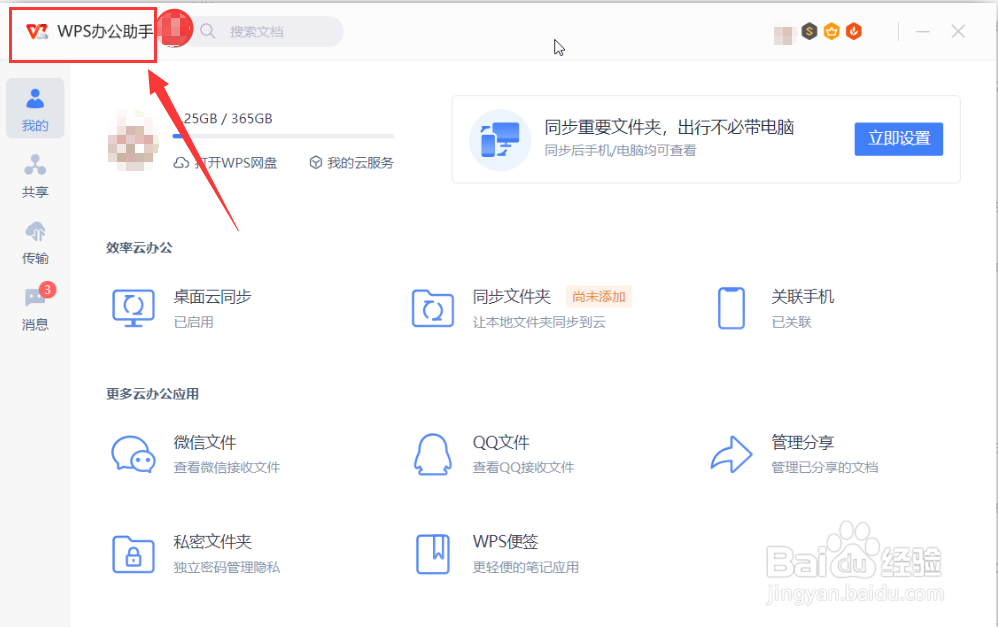998x627 pixels.
Task: Click the search magnifier icon
Action: click(x=207, y=31)
